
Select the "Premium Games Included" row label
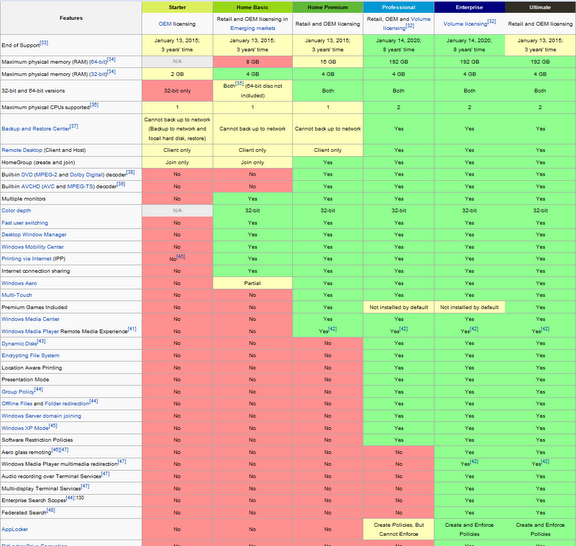coord(34,307)
